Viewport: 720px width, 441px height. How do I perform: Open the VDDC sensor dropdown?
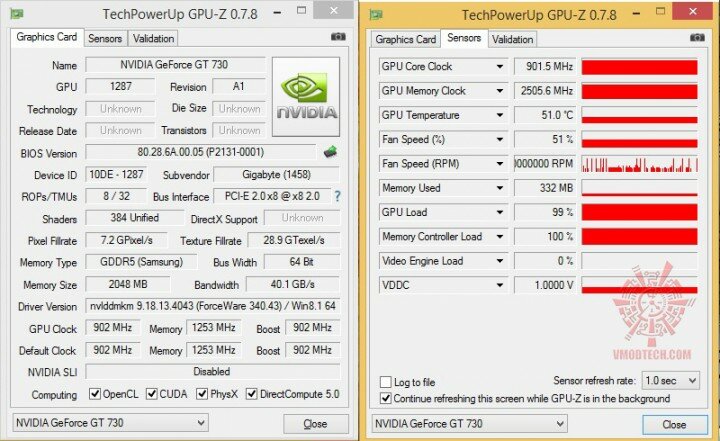click(x=500, y=285)
